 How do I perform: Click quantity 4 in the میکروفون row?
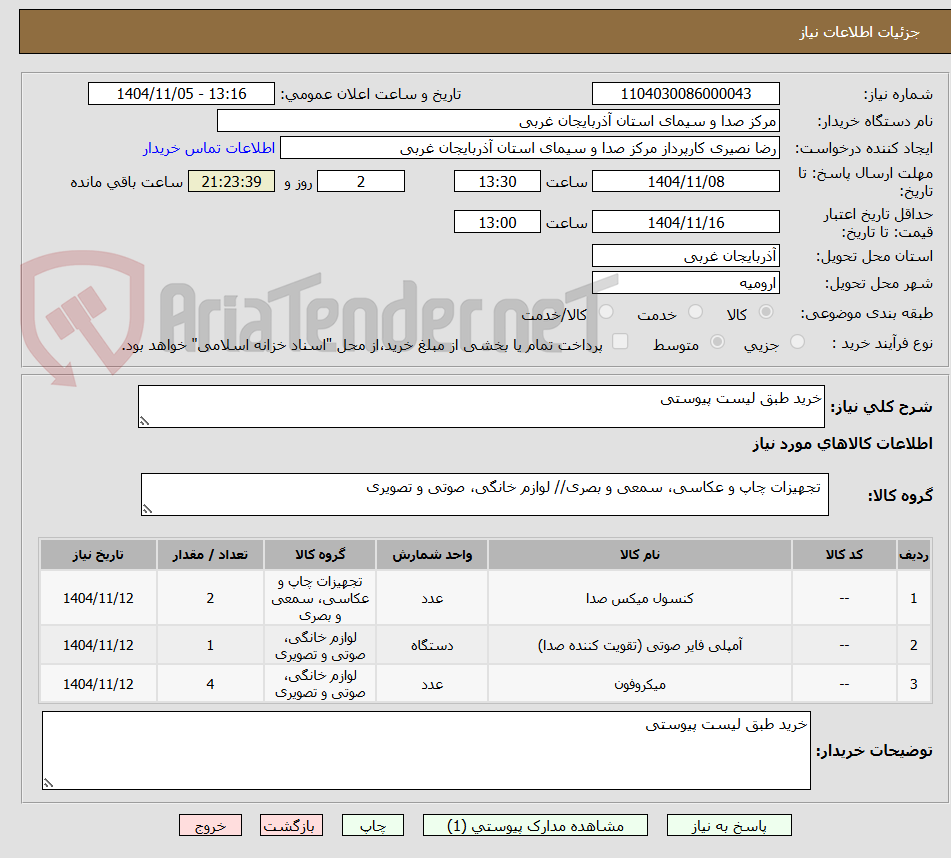point(210,684)
